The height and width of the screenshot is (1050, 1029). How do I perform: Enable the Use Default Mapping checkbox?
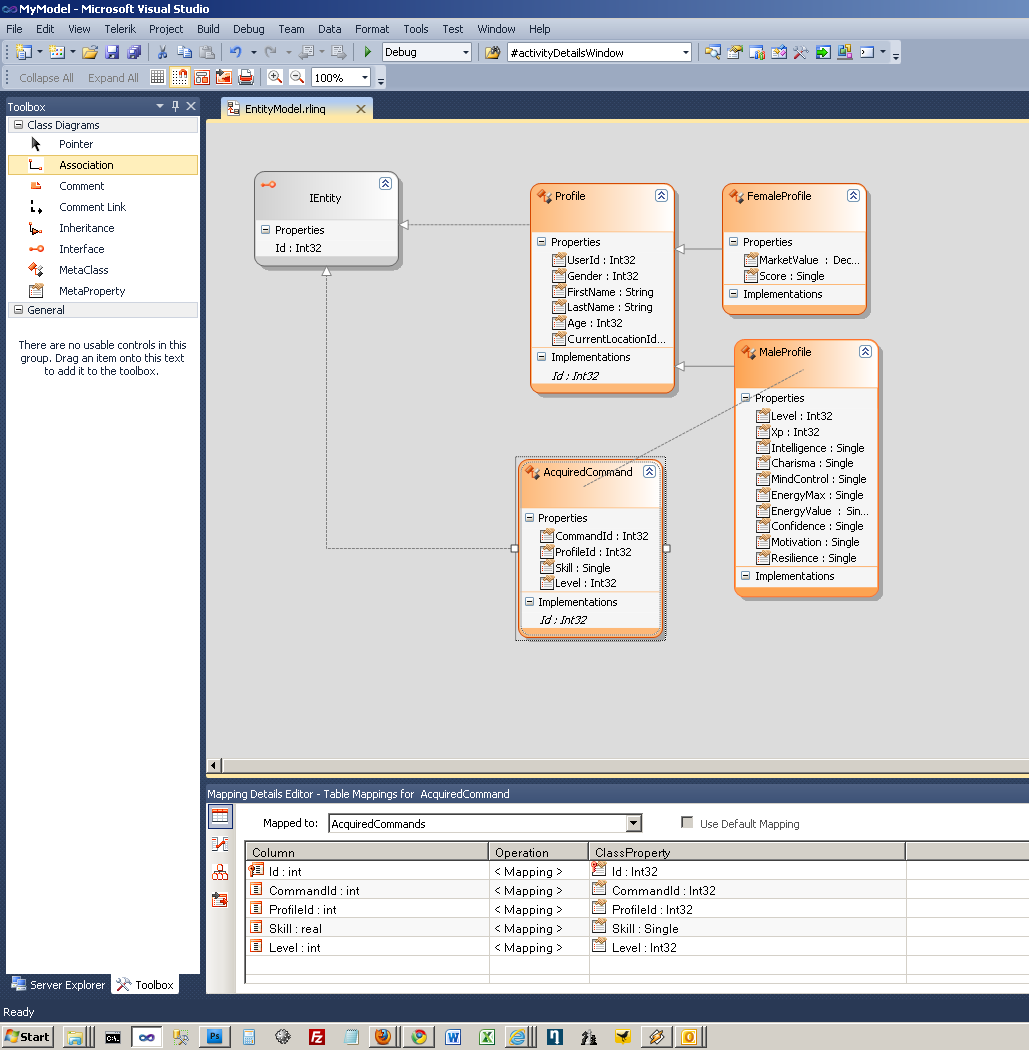[x=687, y=823]
